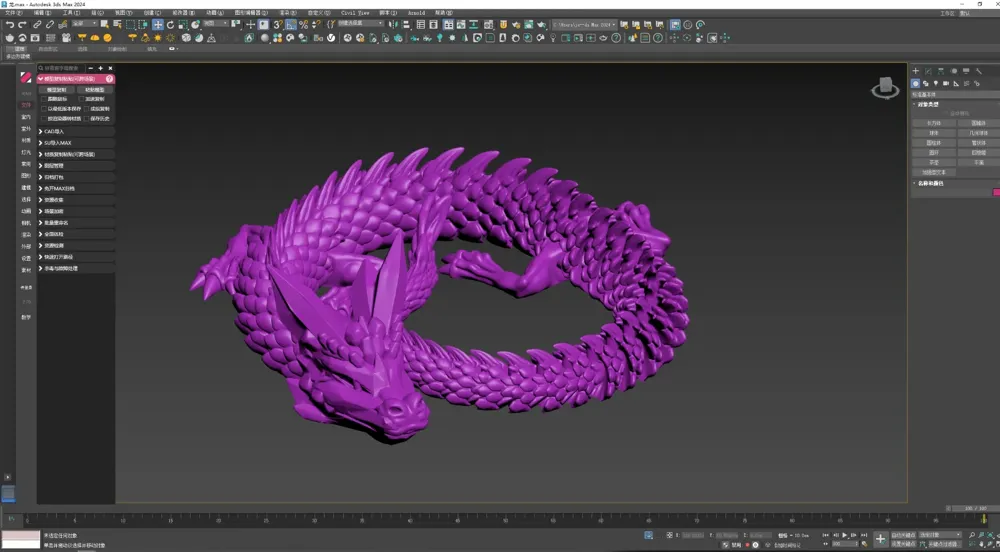The image size is (1000, 552).
Task: Select the Link tool icon
Action: (37, 24)
